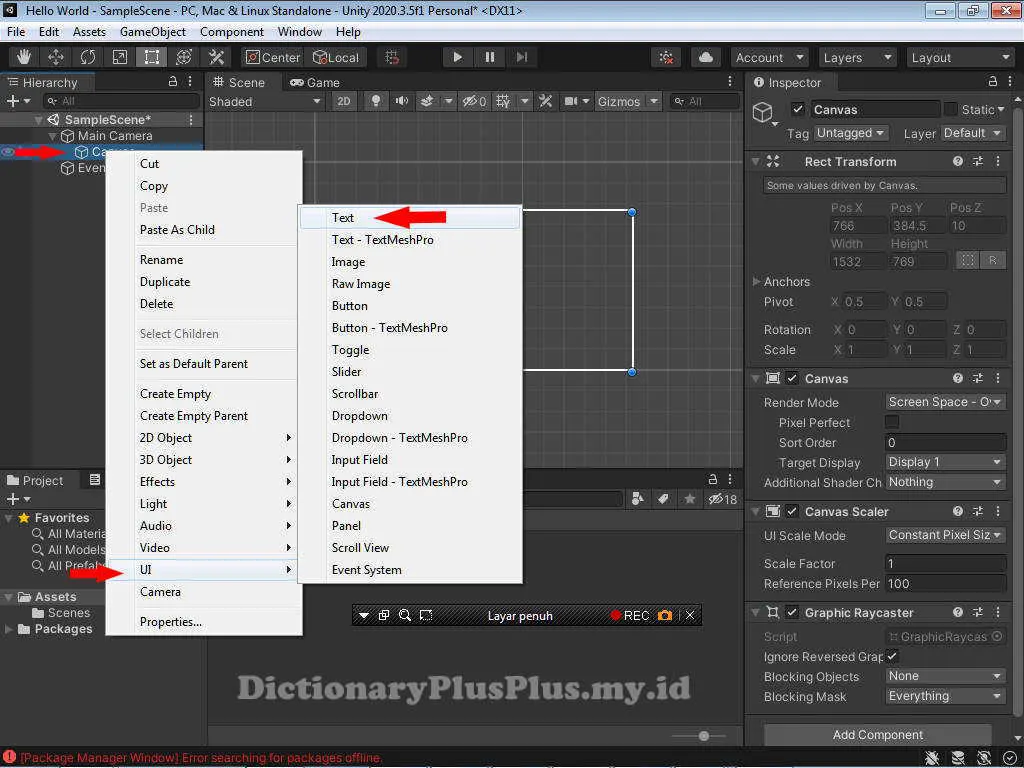
Task: Select the Move tool
Action: pyautogui.click(x=56, y=57)
